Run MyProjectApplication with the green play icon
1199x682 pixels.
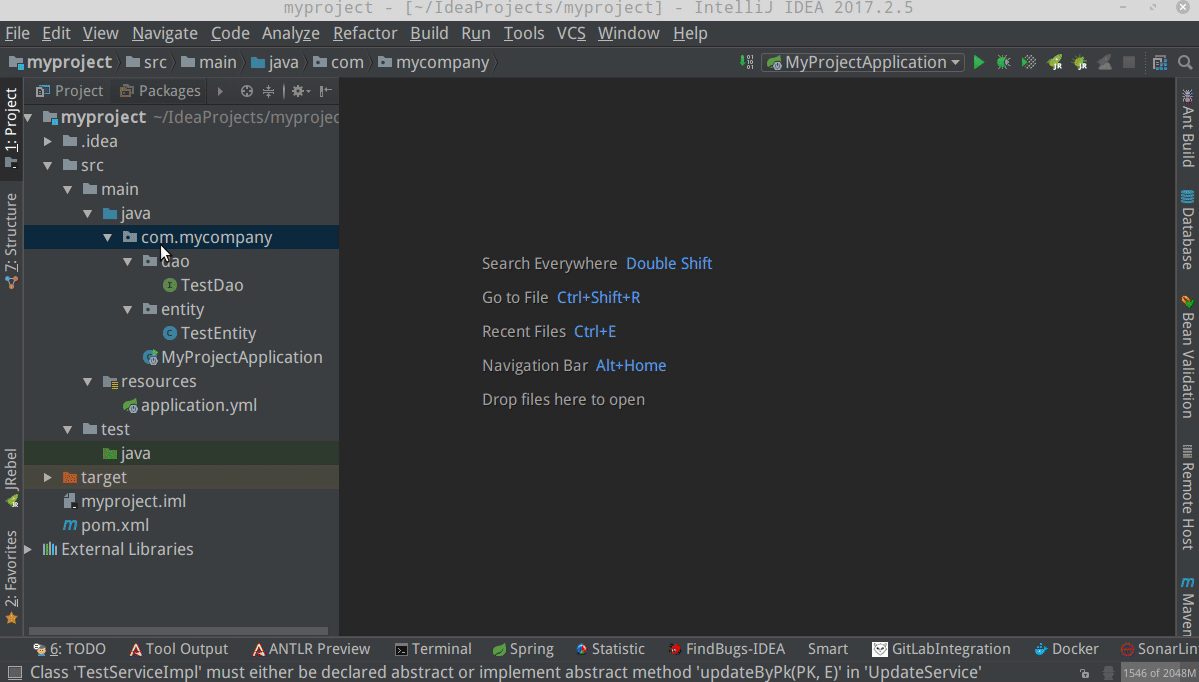point(979,63)
